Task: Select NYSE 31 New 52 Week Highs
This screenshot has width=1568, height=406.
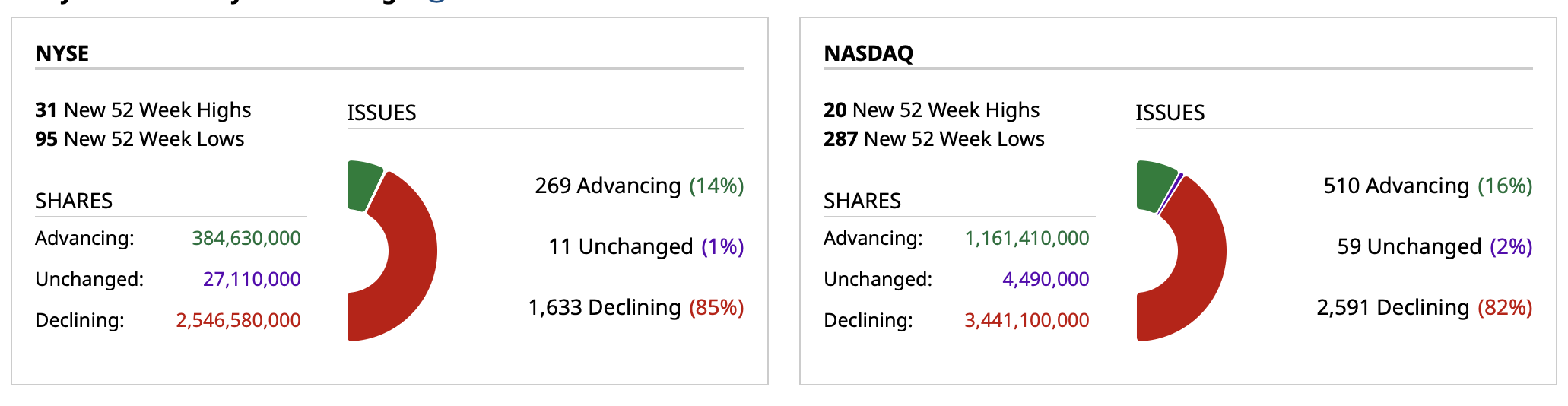Action: click(x=143, y=110)
